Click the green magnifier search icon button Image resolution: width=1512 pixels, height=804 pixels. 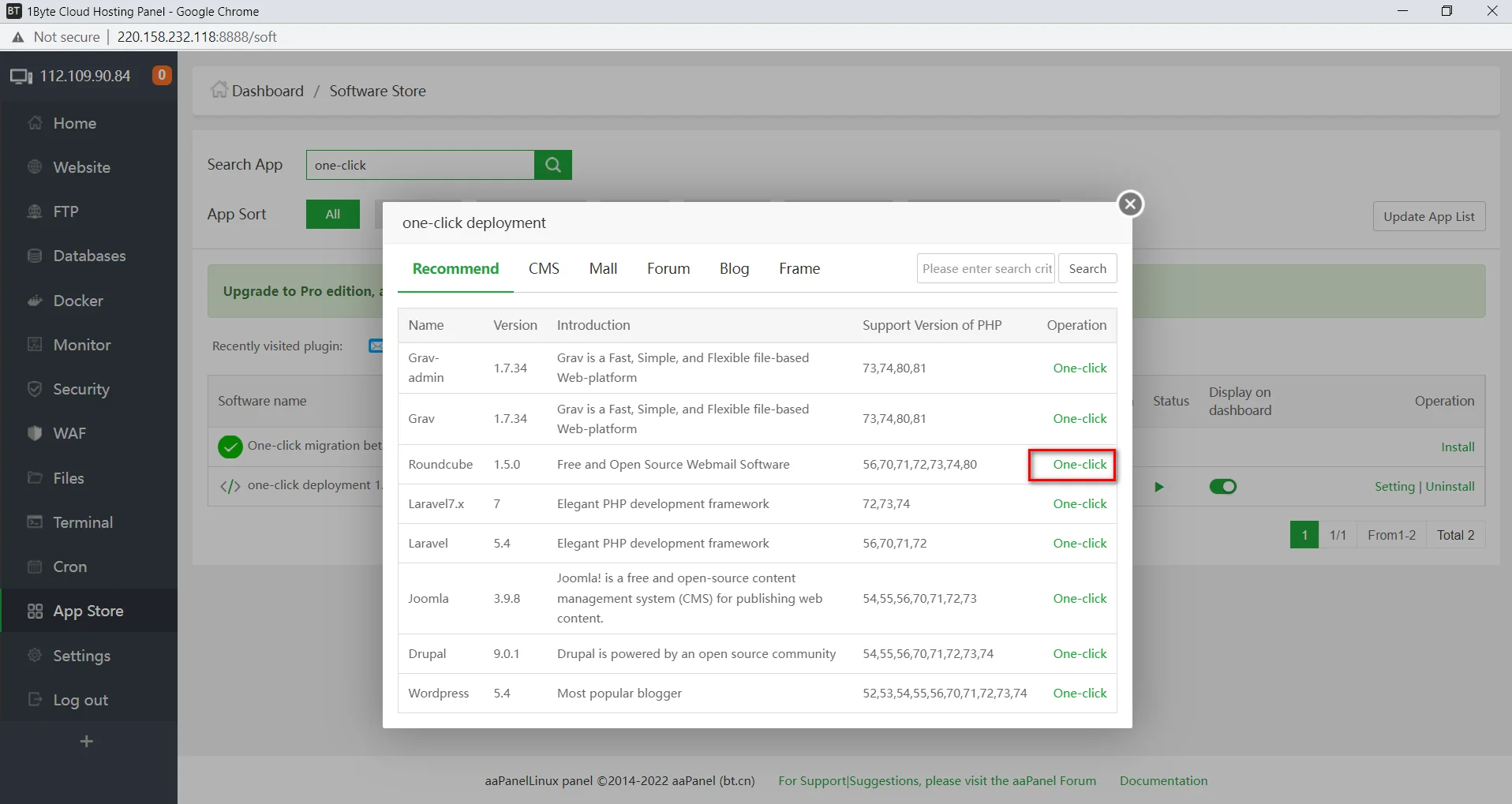[553, 165]
